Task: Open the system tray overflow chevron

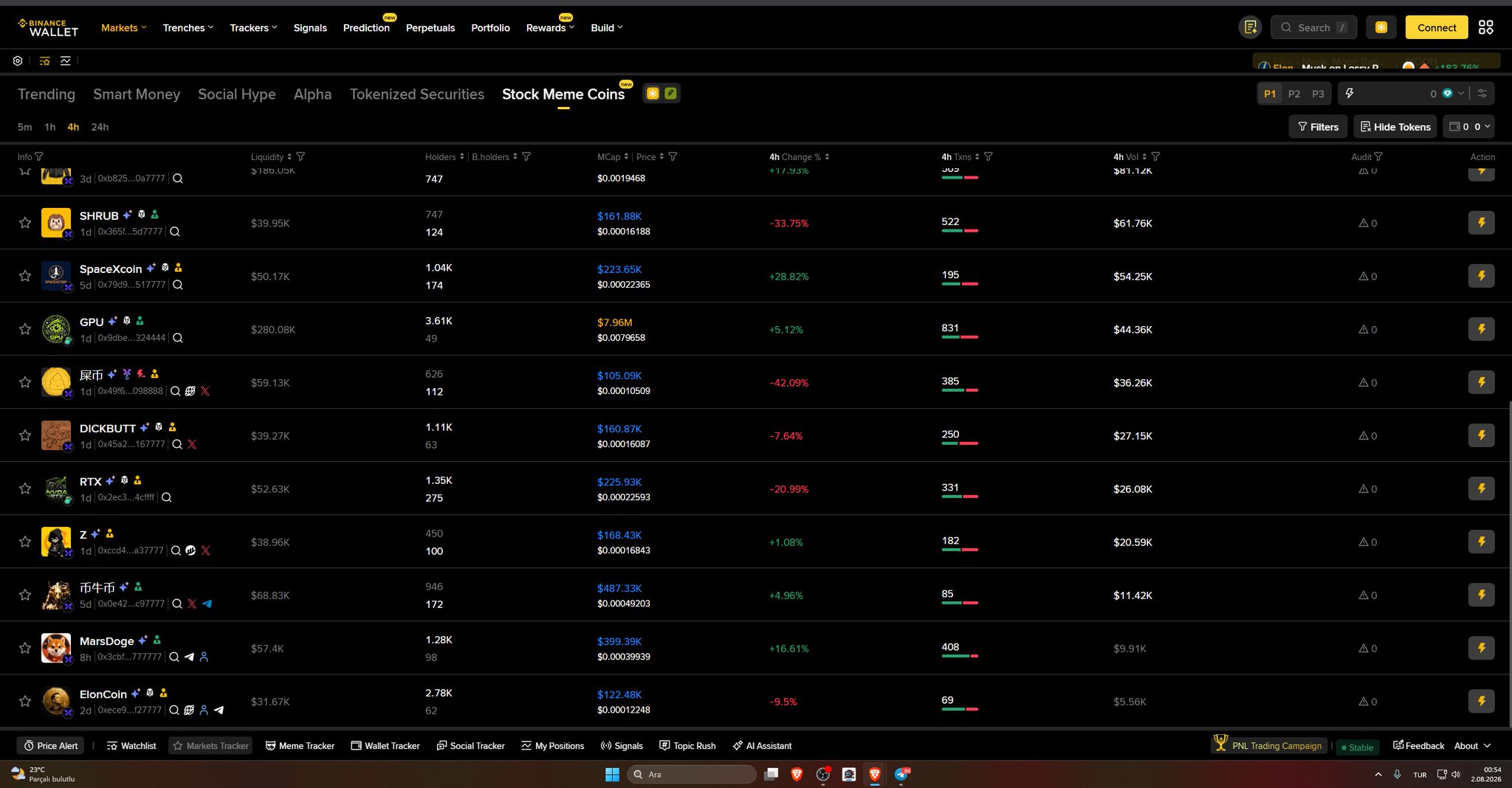Action: tap(1378, 774)
